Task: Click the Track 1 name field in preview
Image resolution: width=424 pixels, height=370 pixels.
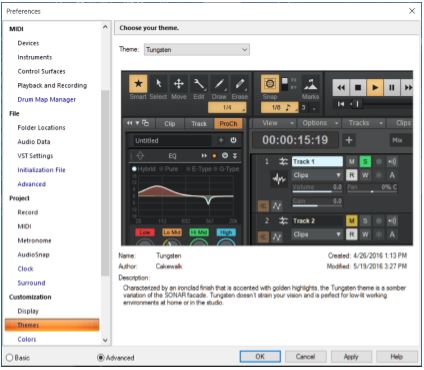Action: (x=317, y=162)
